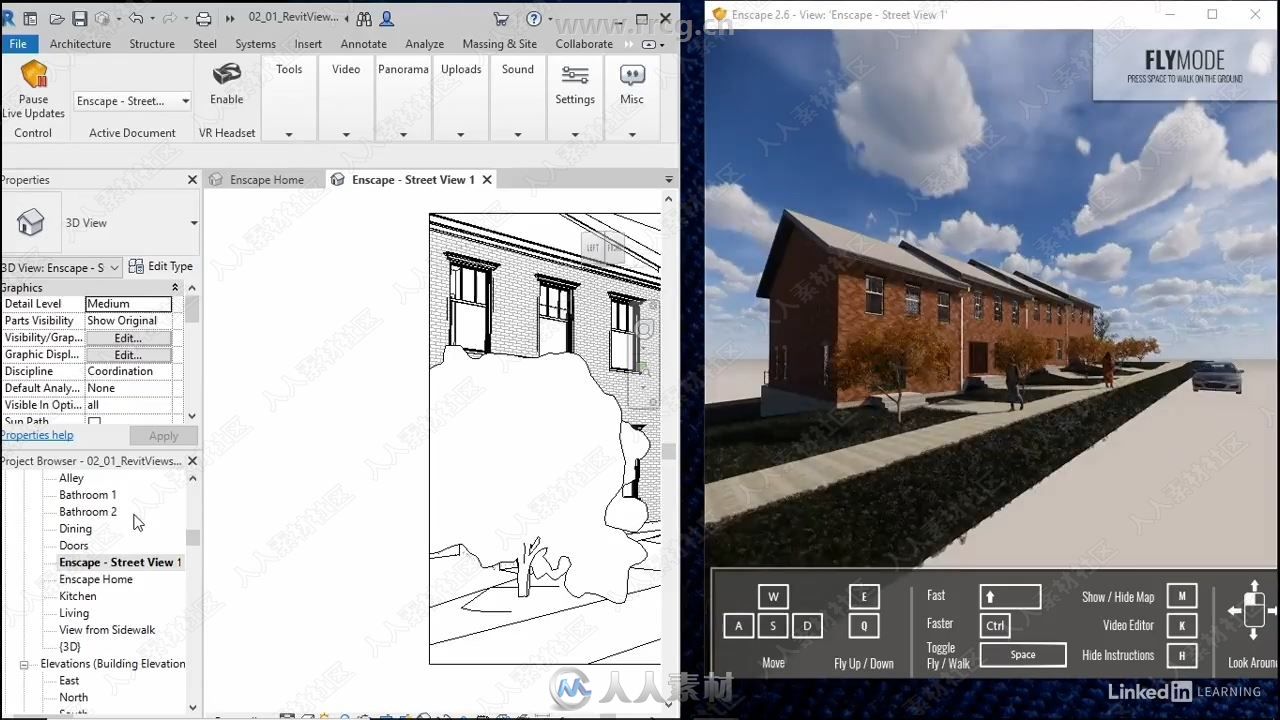
Task: Switch to the Structure ribbon tab
Action: pyautogui.click(x=152, y=44)
